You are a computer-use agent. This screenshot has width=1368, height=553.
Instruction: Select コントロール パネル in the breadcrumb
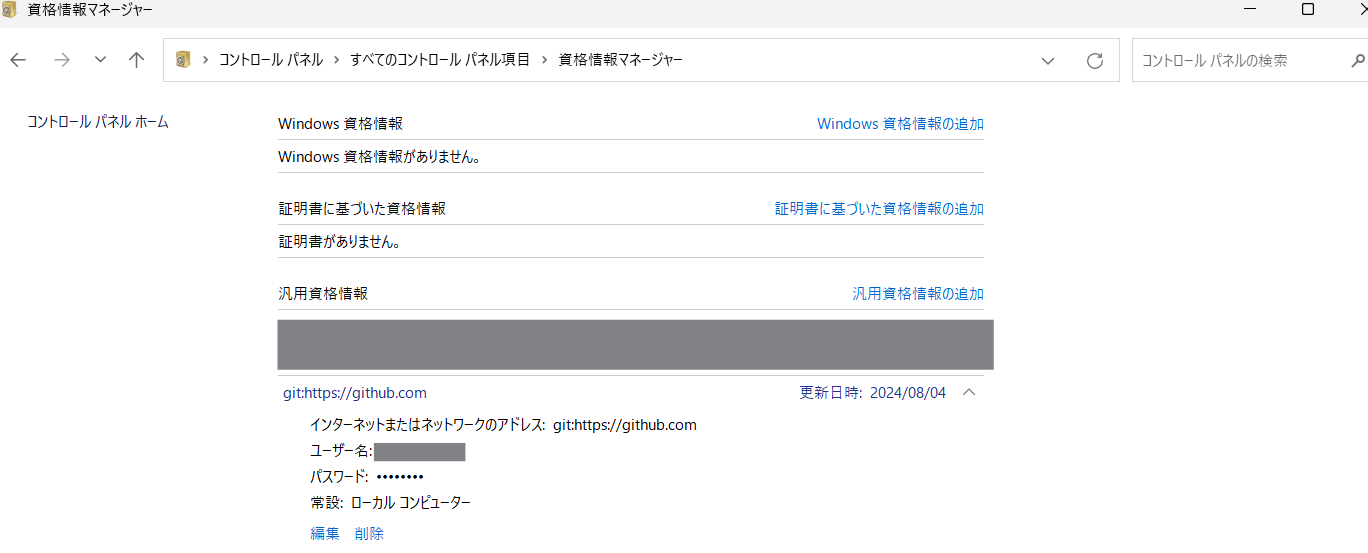tap(271, 60)
